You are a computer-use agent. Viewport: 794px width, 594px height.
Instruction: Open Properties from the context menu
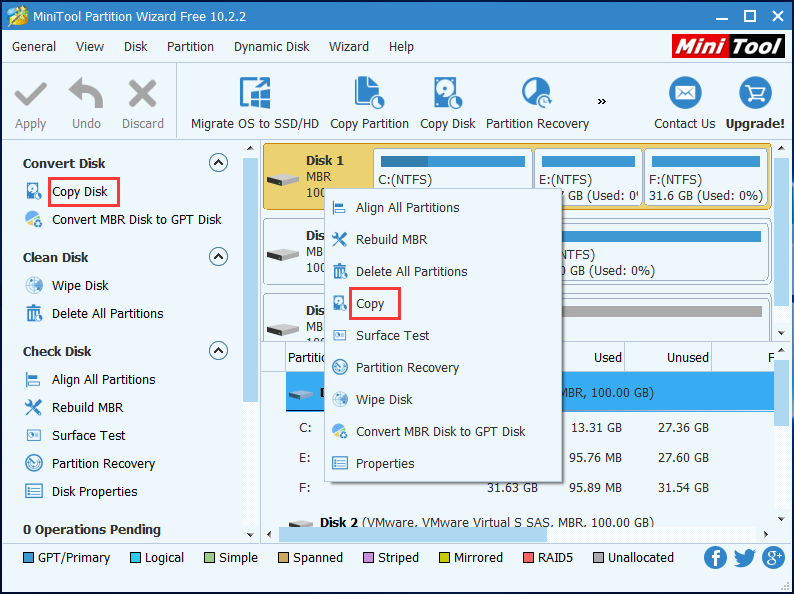click(443, 463)
